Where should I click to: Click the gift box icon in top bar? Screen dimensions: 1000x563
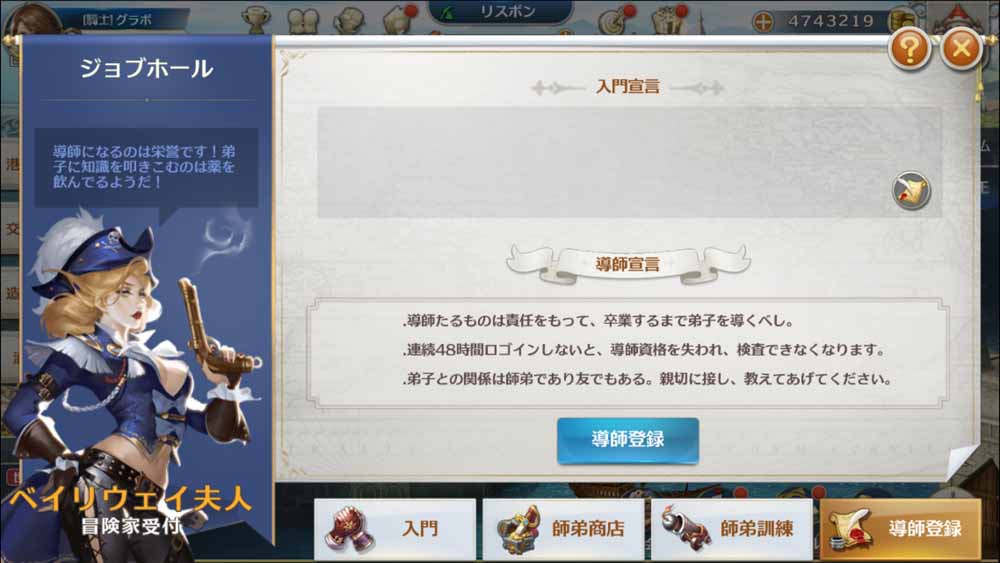[668, 19]
